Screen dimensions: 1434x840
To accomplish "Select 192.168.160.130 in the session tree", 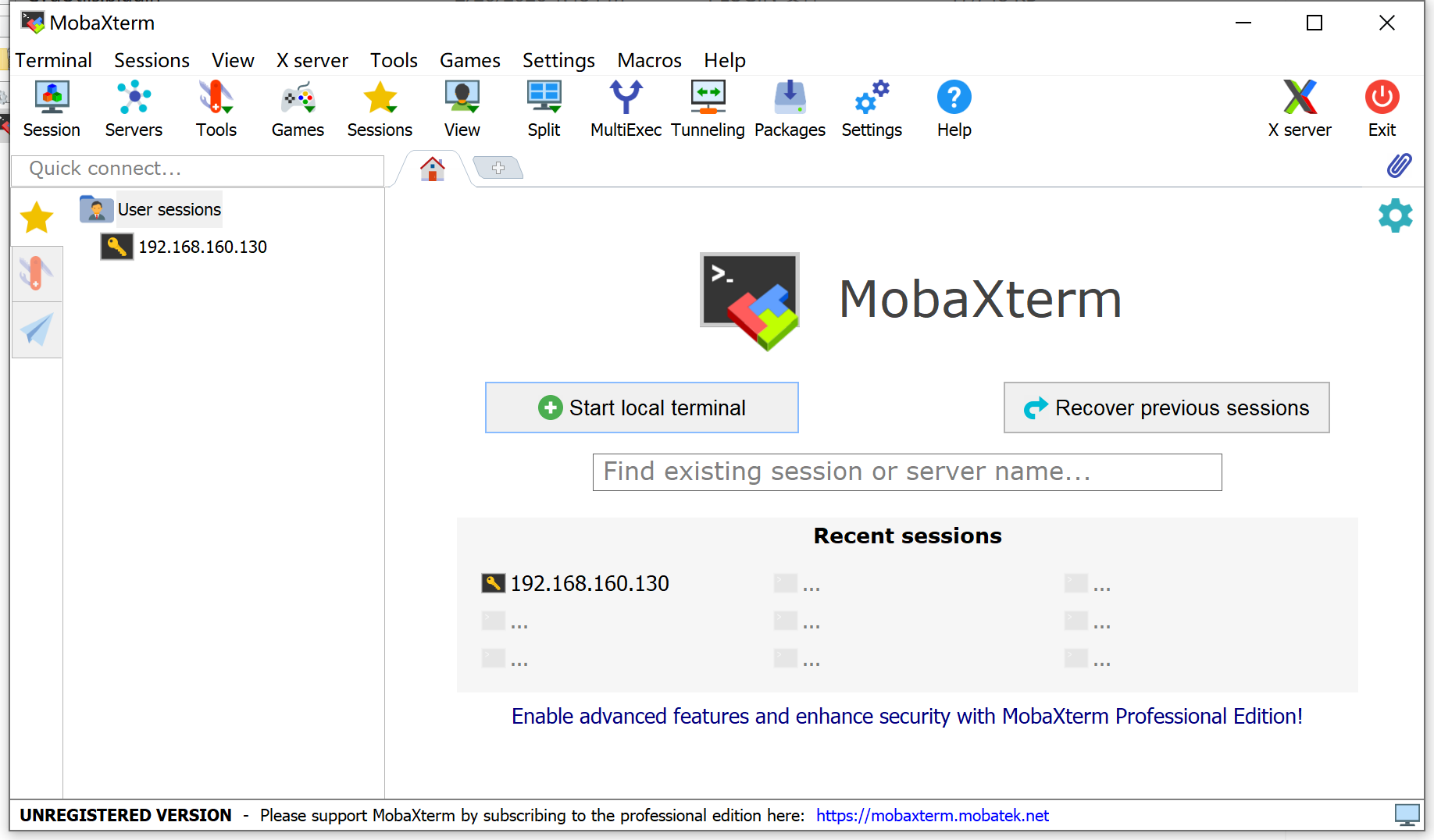I will point(184,247).
